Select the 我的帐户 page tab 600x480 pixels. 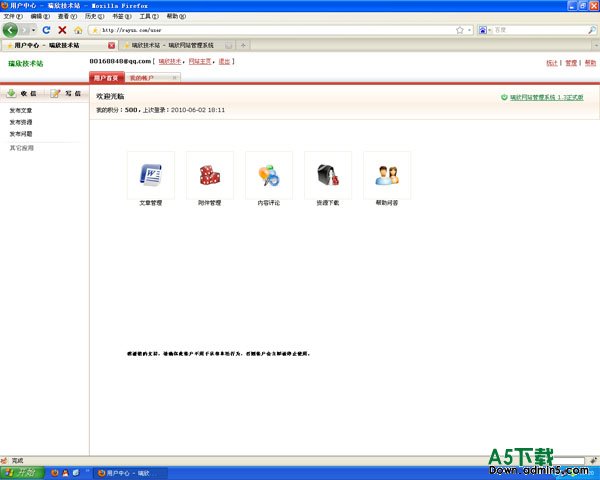pos(152,78)
